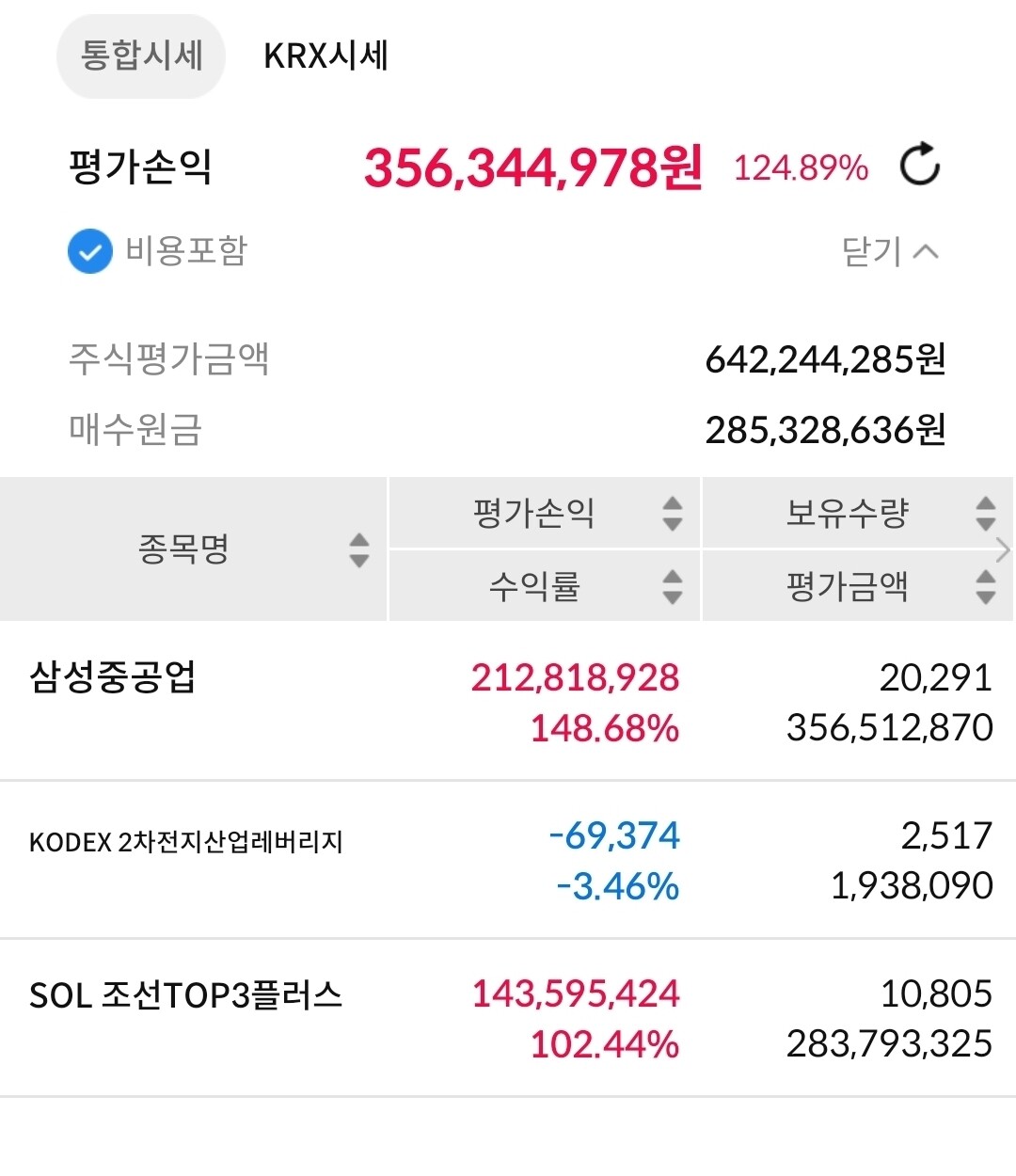Open KODEX 2차전지산업레버리지 holding
Screen dimensions: 1016x1176
coord(186,841)
